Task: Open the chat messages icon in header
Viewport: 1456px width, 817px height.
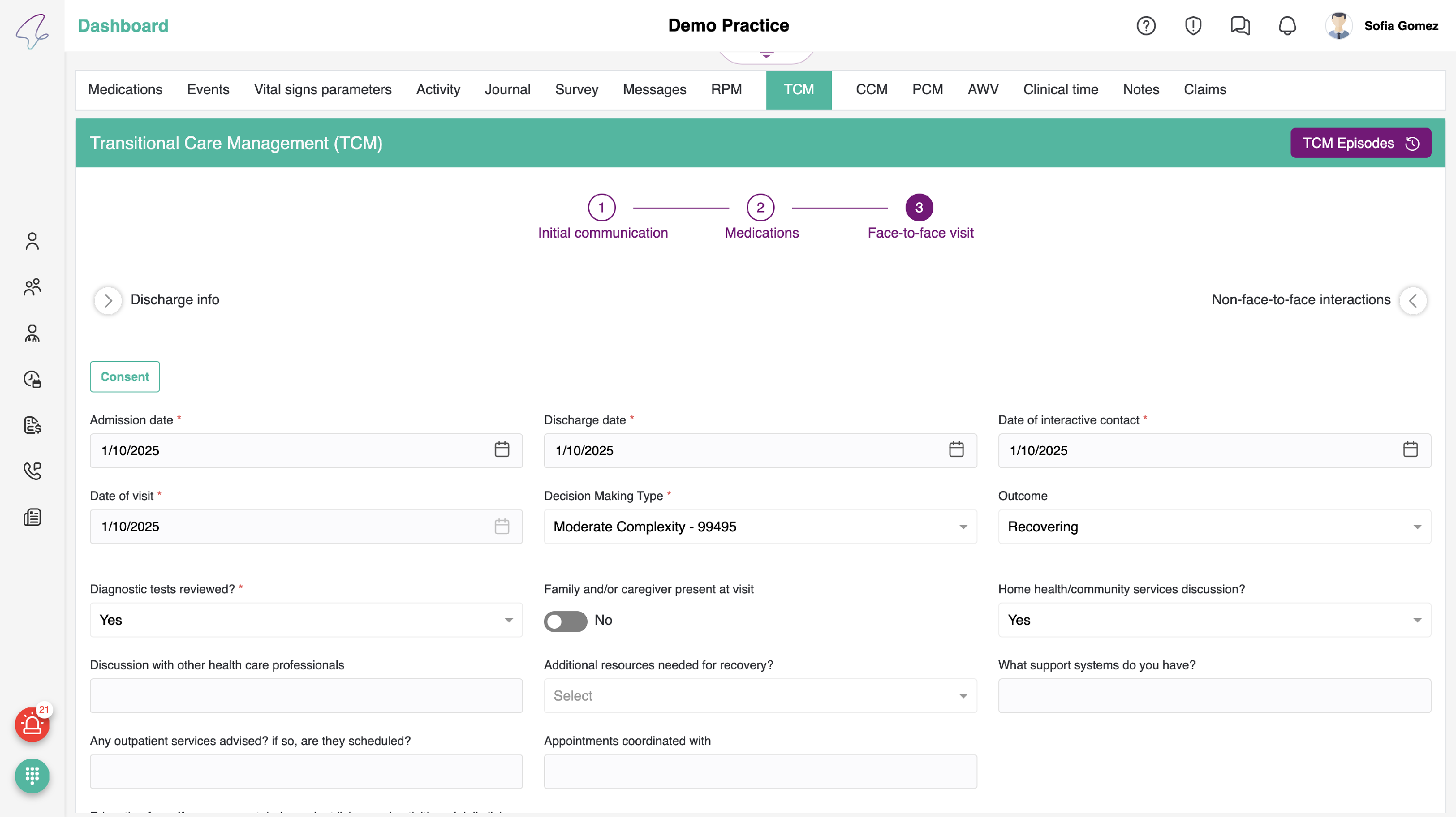Action: point(1240,26)
